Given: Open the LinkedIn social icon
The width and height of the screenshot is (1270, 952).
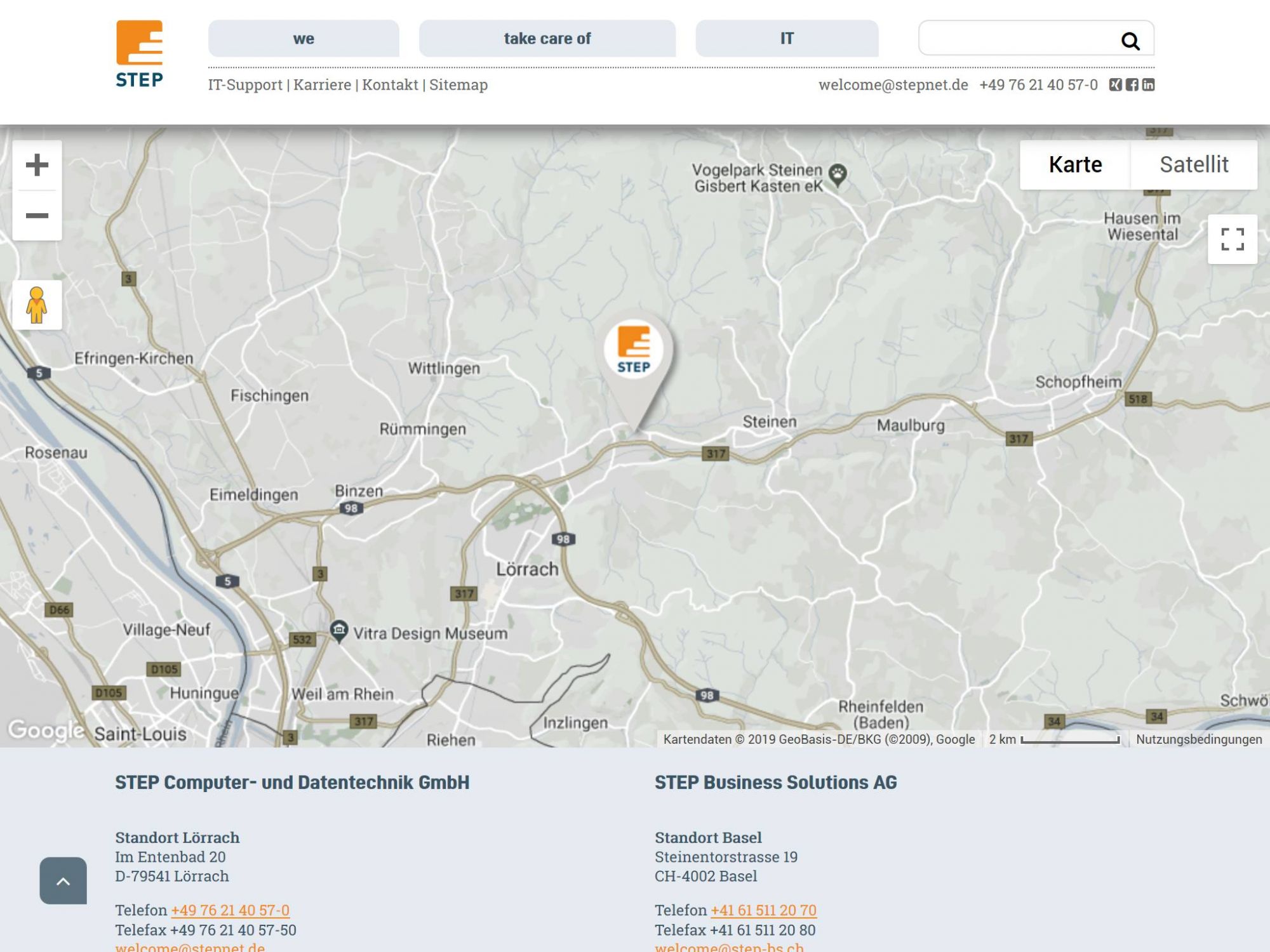Looking at the screenshot, I should pyautogui.click(x=1148, y=84).
